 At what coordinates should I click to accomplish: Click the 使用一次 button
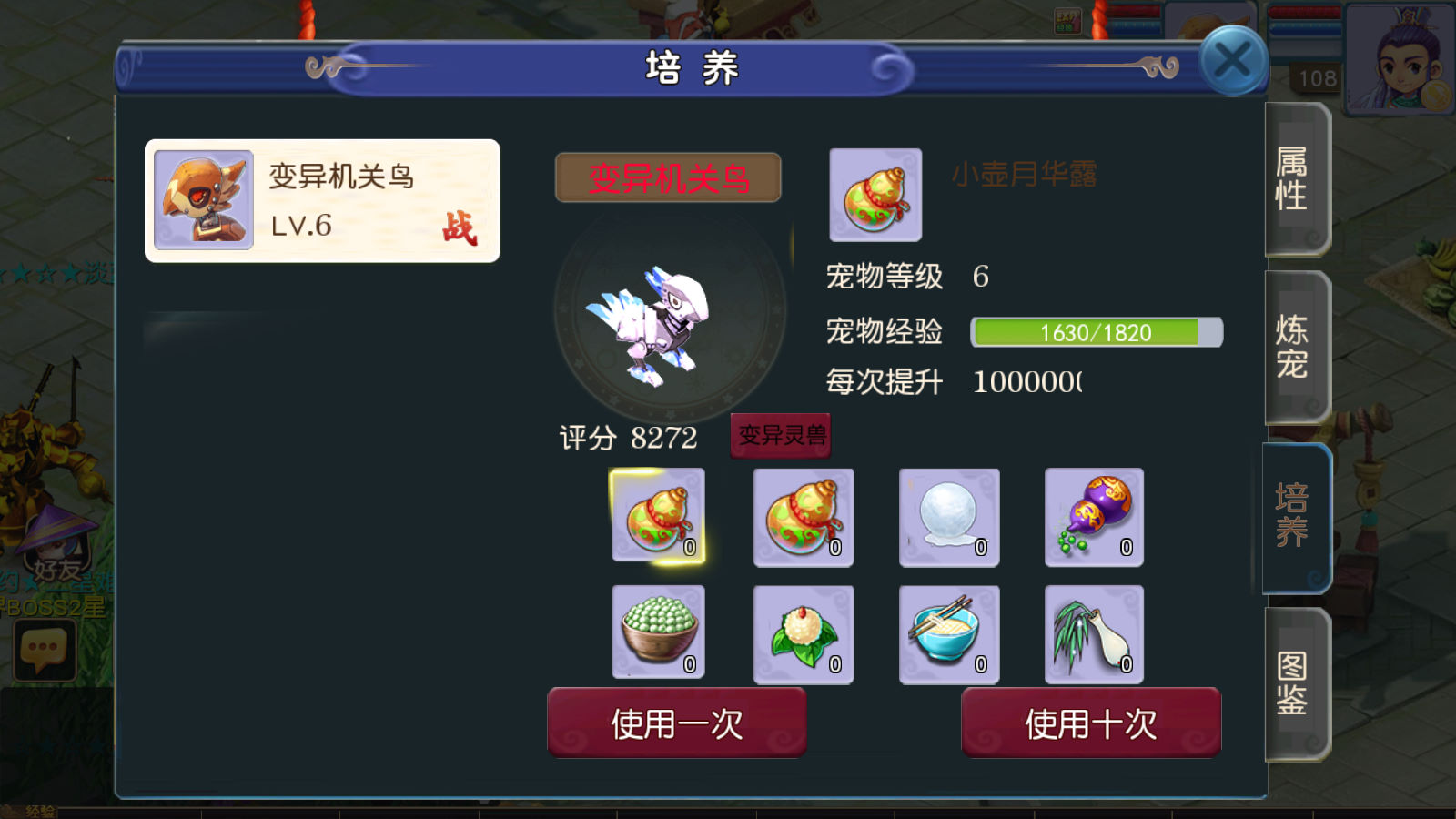tap(677, 723)
